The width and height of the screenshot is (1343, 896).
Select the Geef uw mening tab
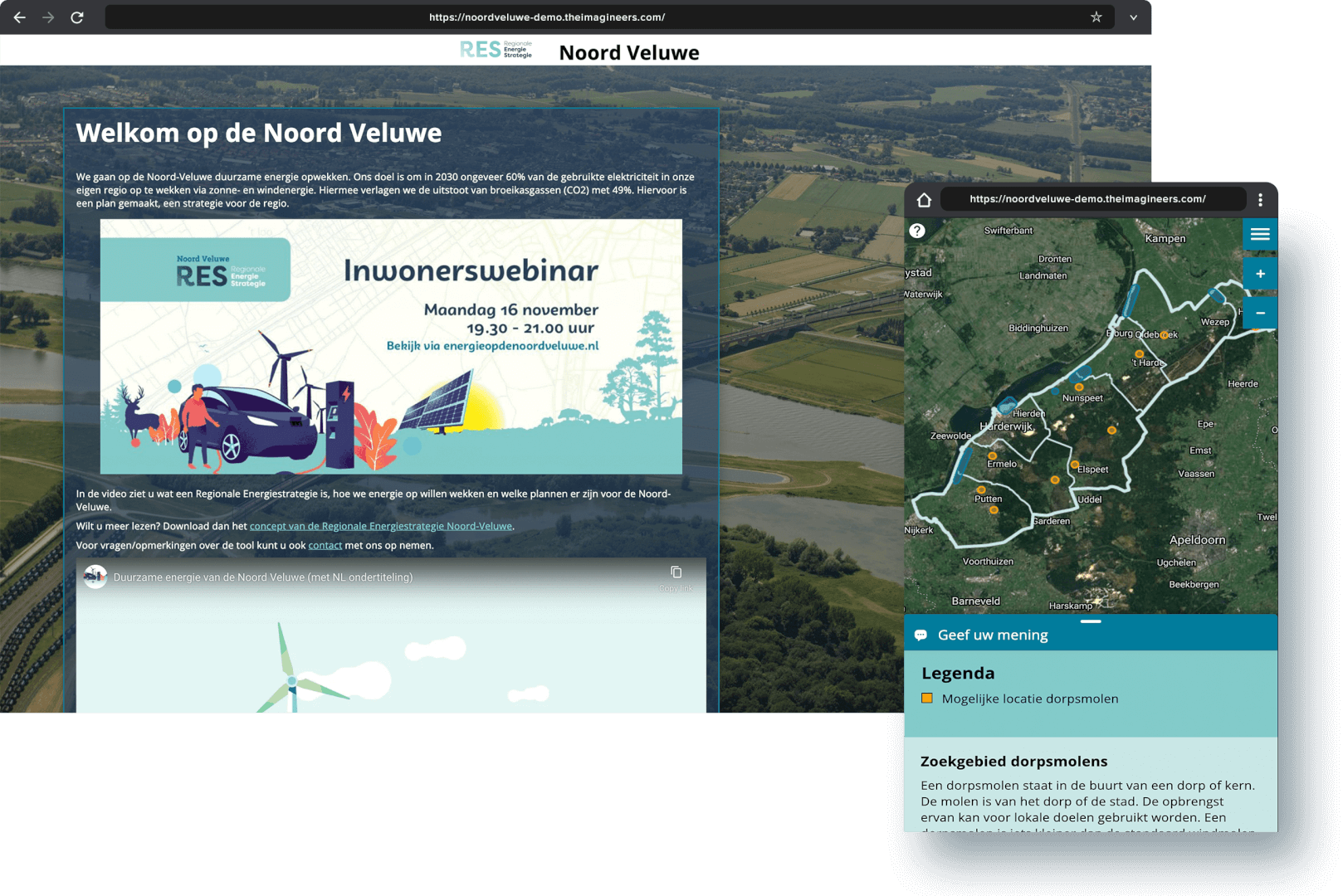click(992, 635)
